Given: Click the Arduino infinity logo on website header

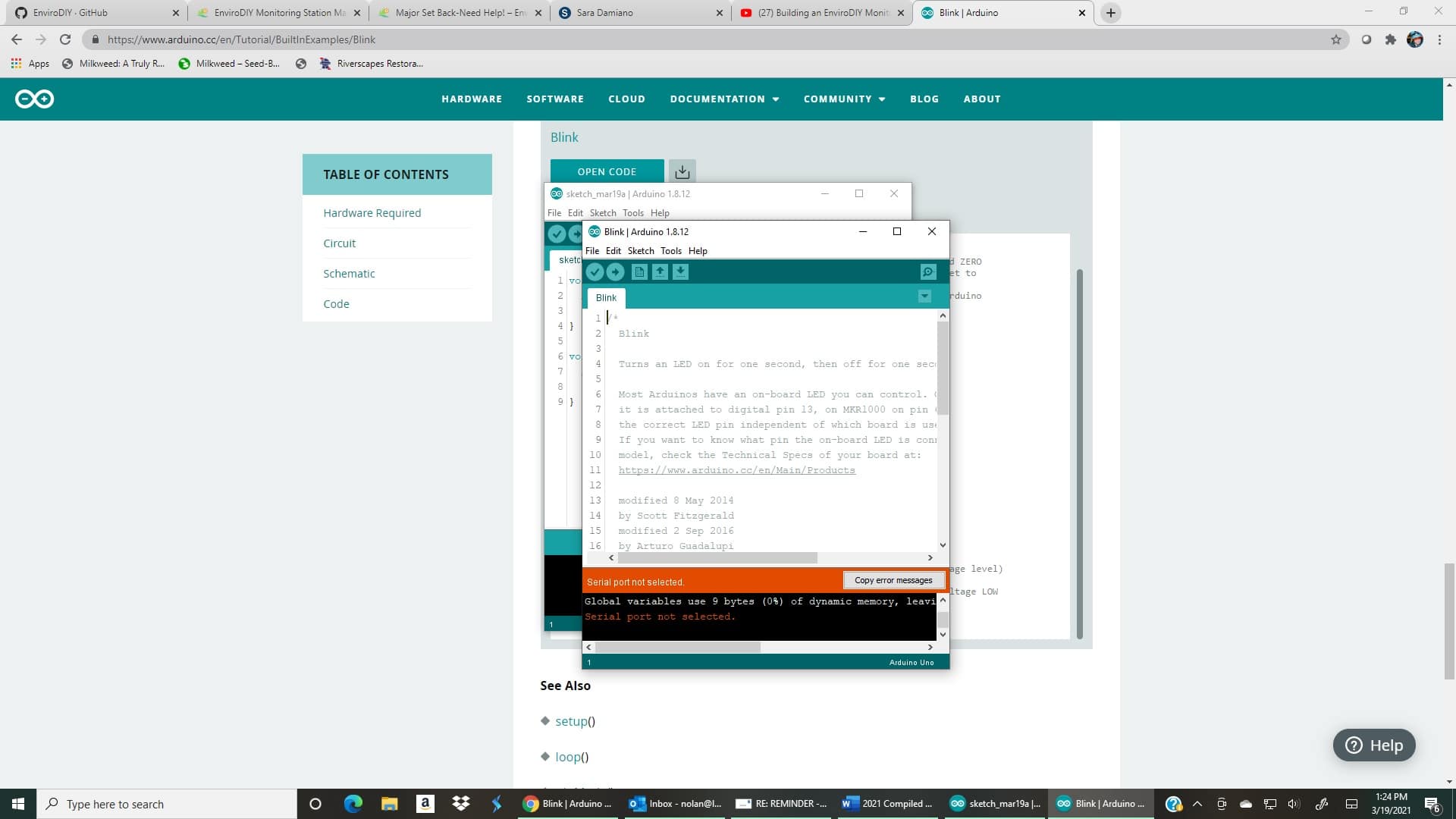Looking at the screenshot, I should coord(35,99).
